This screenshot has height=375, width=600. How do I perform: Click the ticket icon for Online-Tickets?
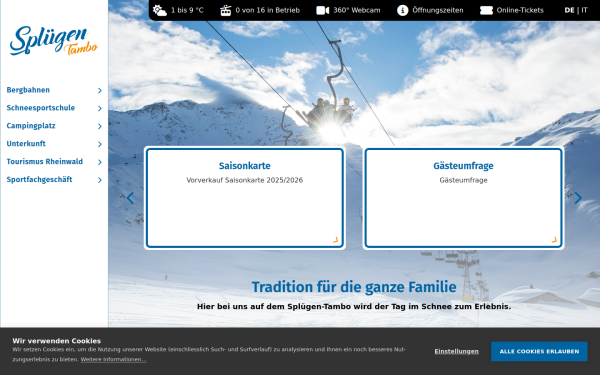(486, 10)
